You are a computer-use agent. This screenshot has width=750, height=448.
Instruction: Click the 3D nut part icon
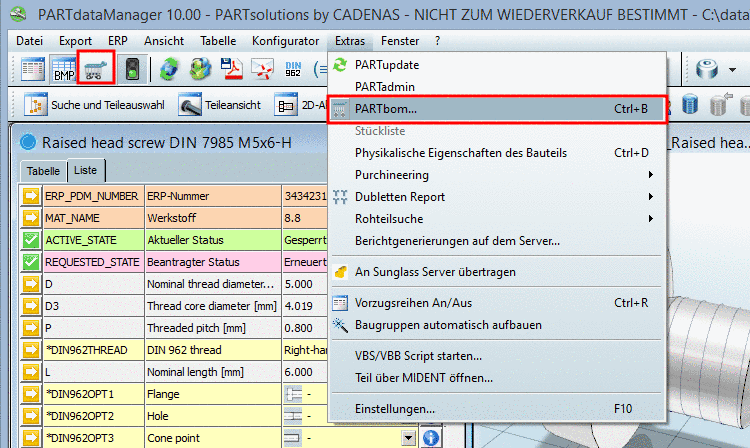click(707, 69)
